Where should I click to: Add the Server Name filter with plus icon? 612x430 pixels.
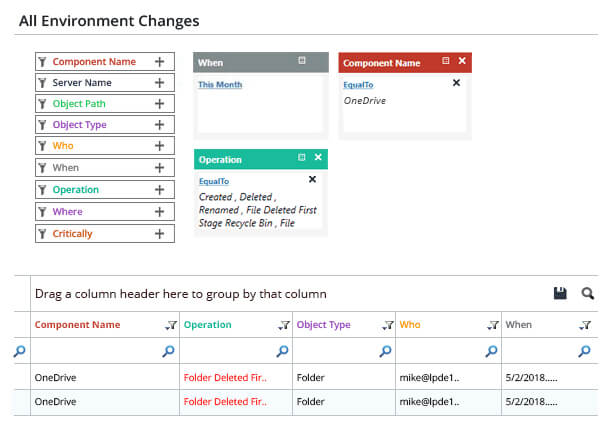159,83
